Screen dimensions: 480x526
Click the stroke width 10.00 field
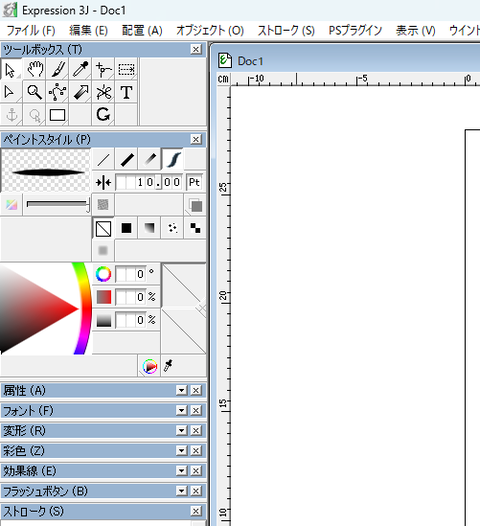point(149,182)
